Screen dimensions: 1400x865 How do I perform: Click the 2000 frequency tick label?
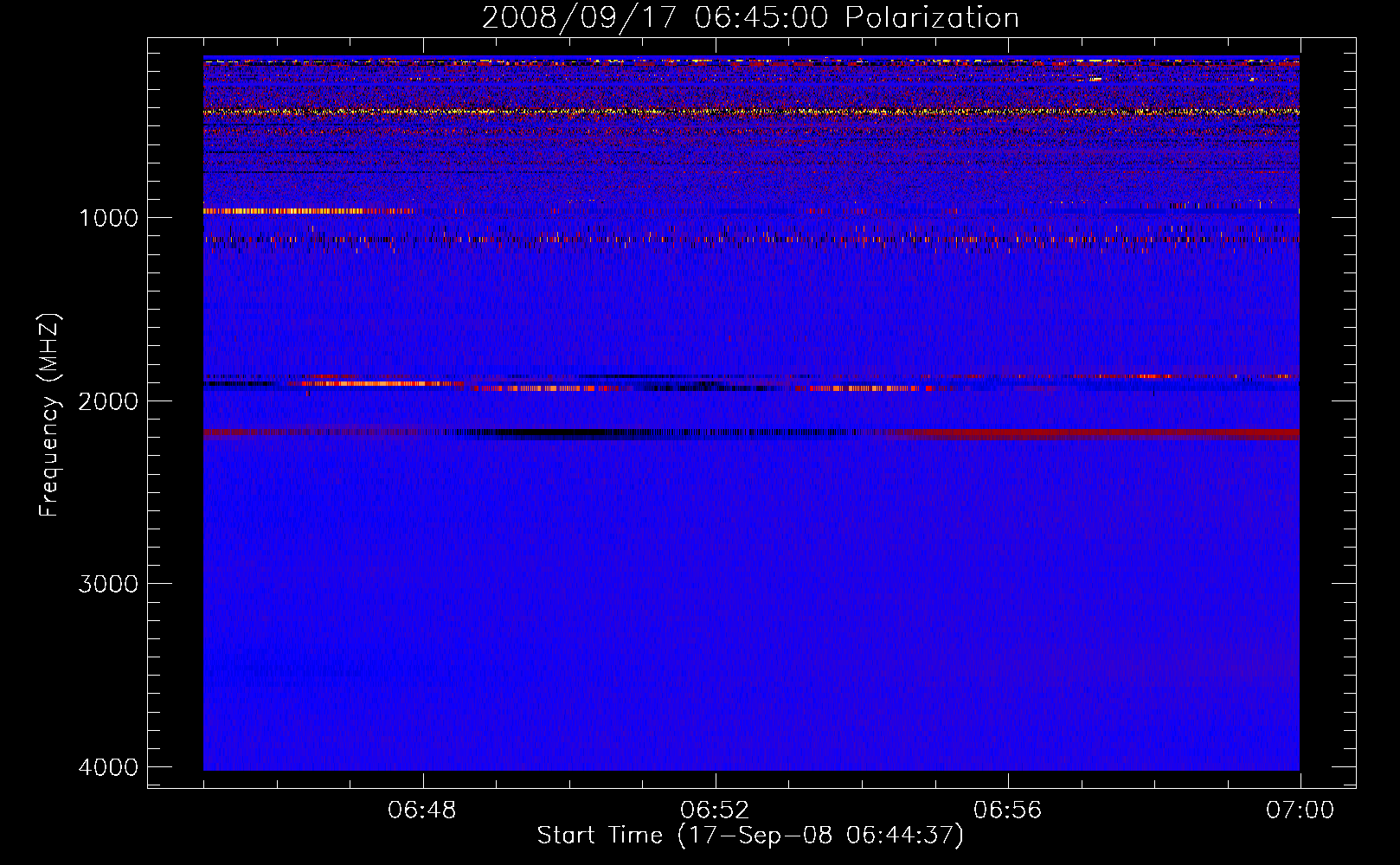[109, 401]
